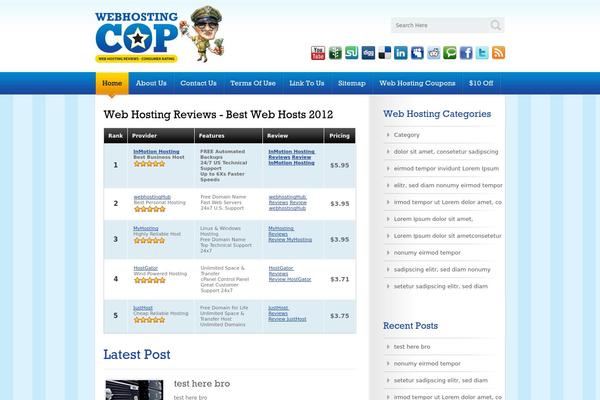Open the StumbleUpon social icon
The width and height of the screenshot is (600, 400).
(x=351, y=53)
